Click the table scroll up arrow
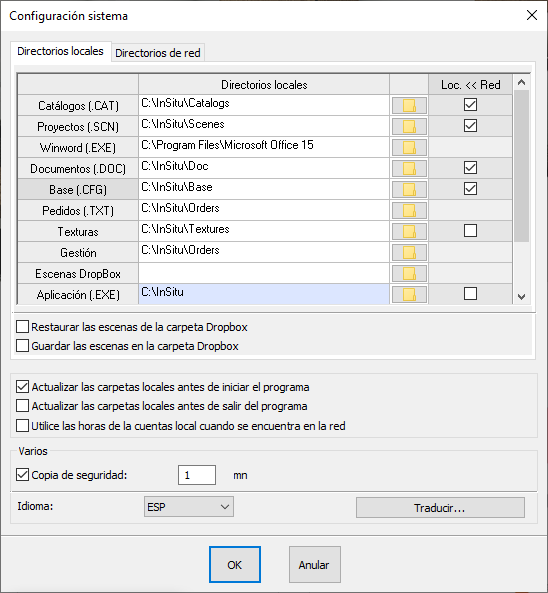 click(522, 82)
